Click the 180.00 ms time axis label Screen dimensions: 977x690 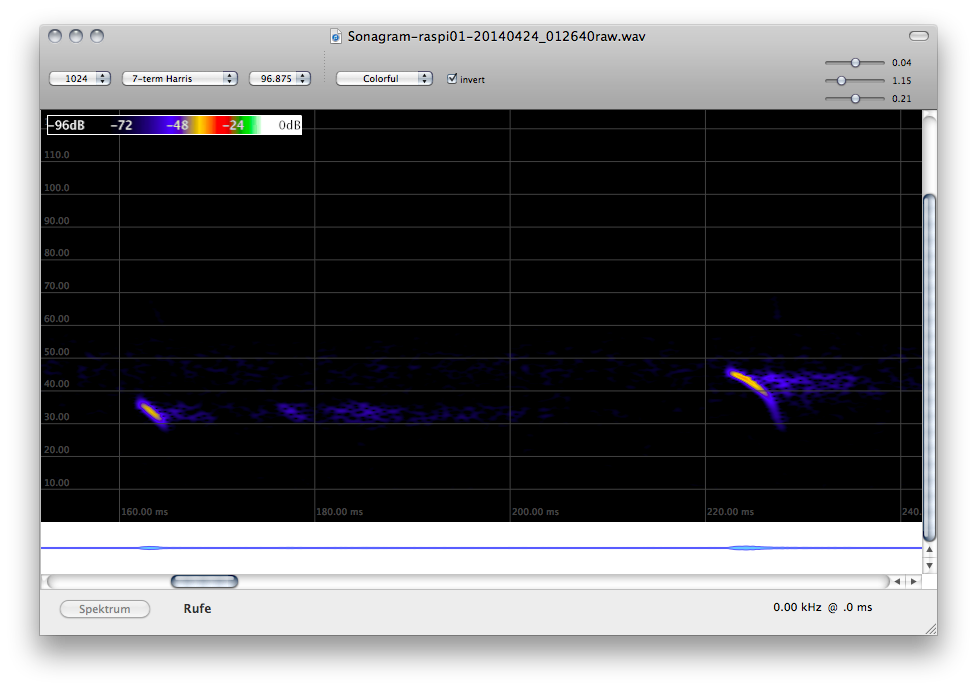[340, 512]
